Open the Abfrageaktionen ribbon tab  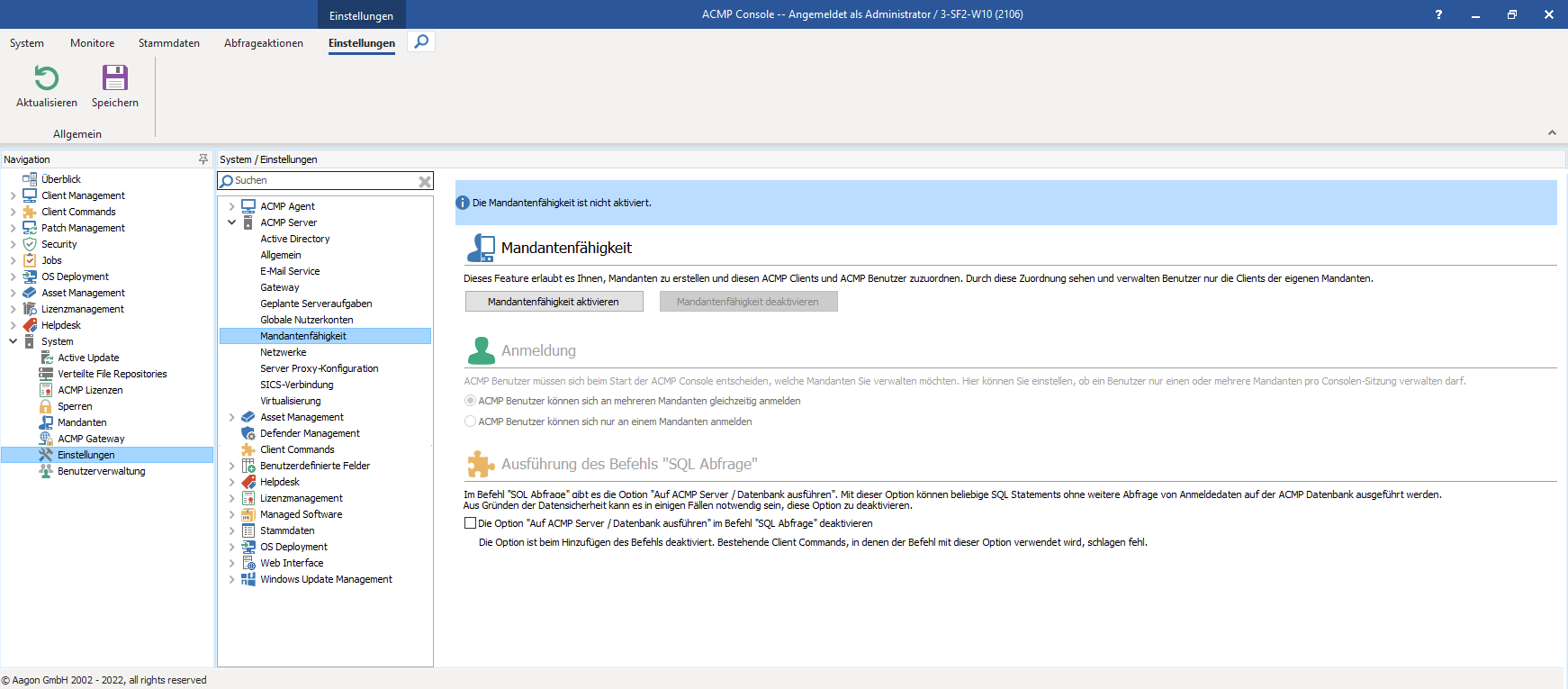[264, 43]
